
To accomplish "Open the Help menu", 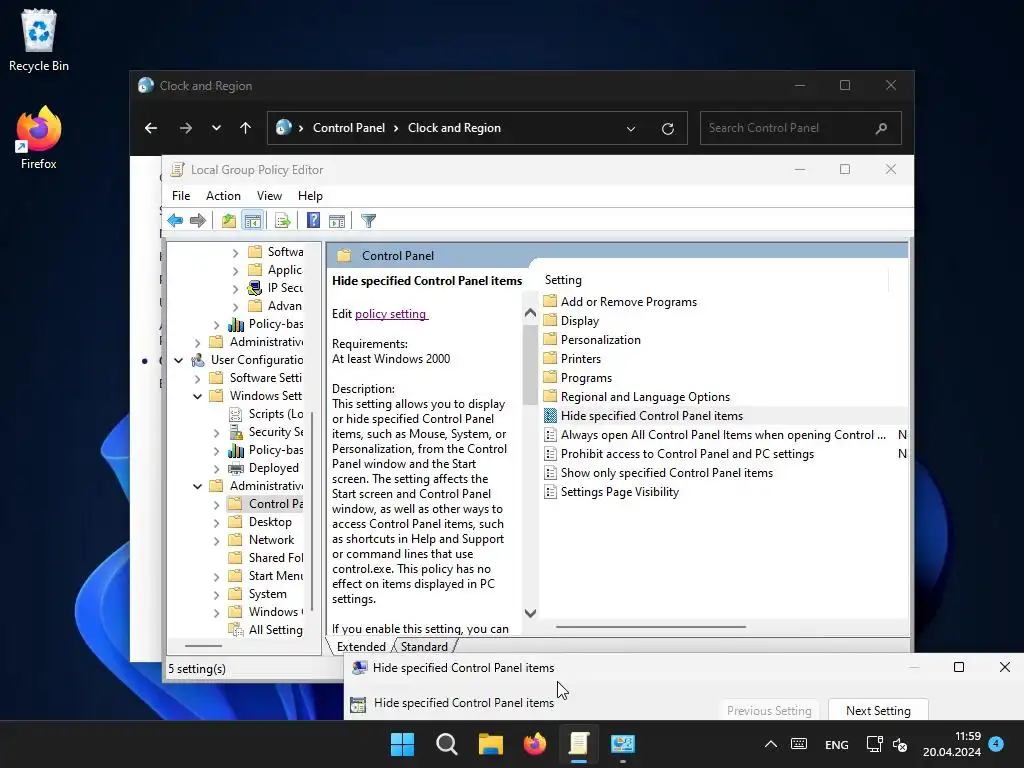I will pyautogui.click(x=310, y=196).
